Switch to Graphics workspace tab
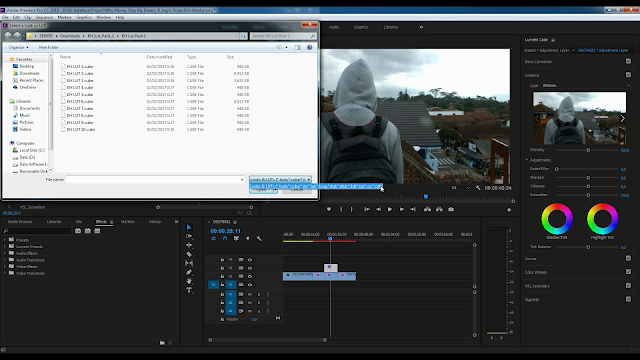 361,27
